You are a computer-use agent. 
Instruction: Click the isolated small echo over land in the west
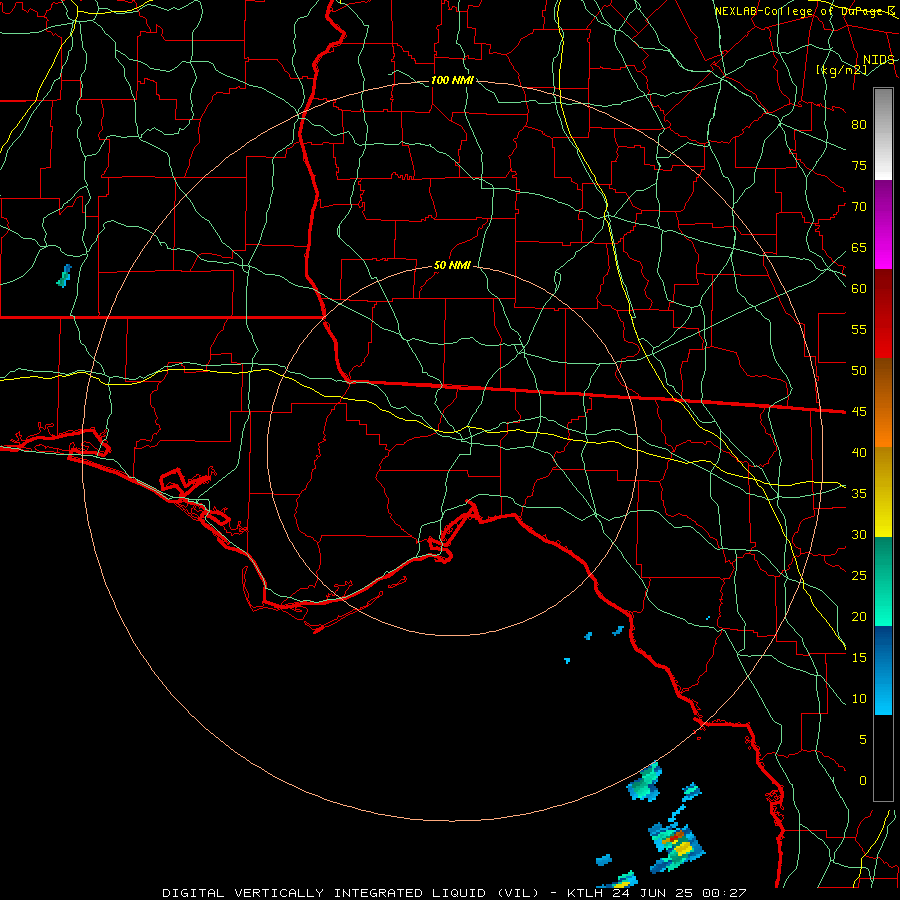tap(64, 276)
